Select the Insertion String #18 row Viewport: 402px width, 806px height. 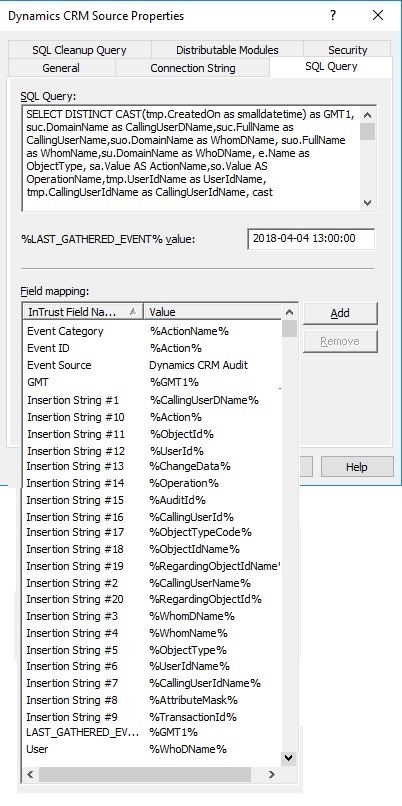tap(153, 549)
